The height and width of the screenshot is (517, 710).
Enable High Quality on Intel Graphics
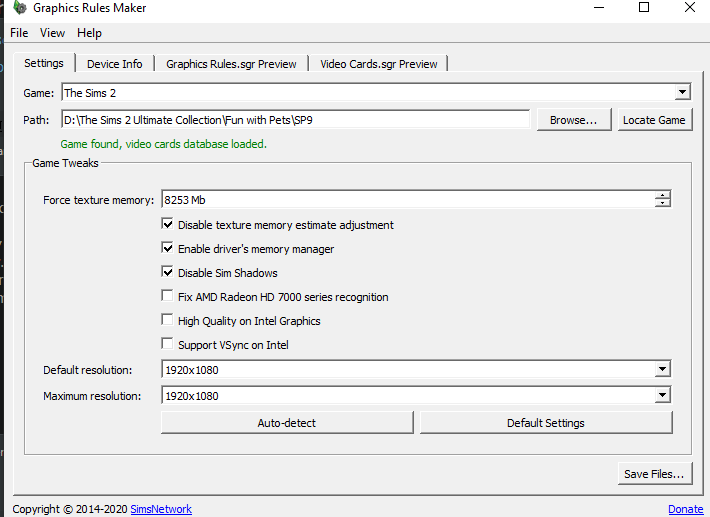click(x=168, y=321)
